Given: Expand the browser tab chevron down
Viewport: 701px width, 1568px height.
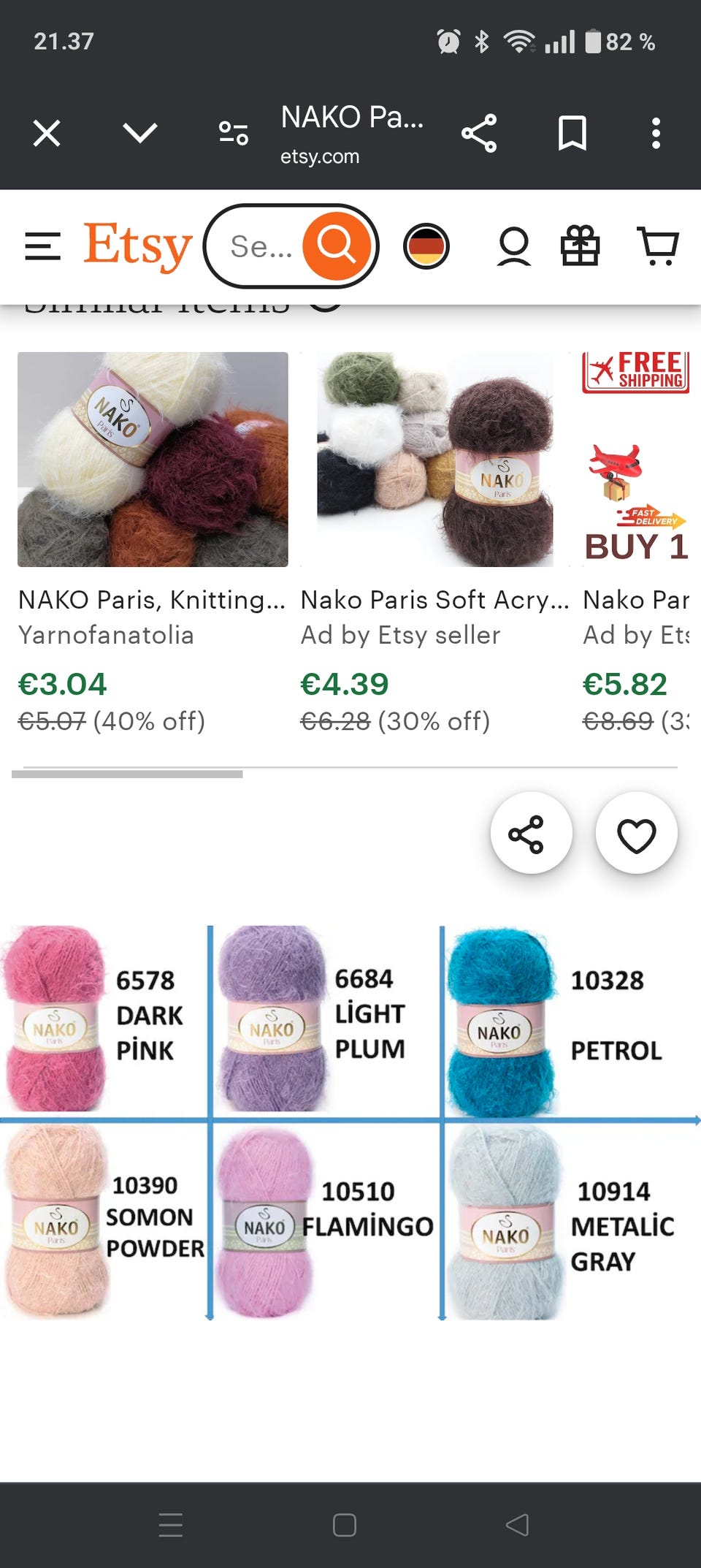Looking at the screenshot, I should click(139, 133).
